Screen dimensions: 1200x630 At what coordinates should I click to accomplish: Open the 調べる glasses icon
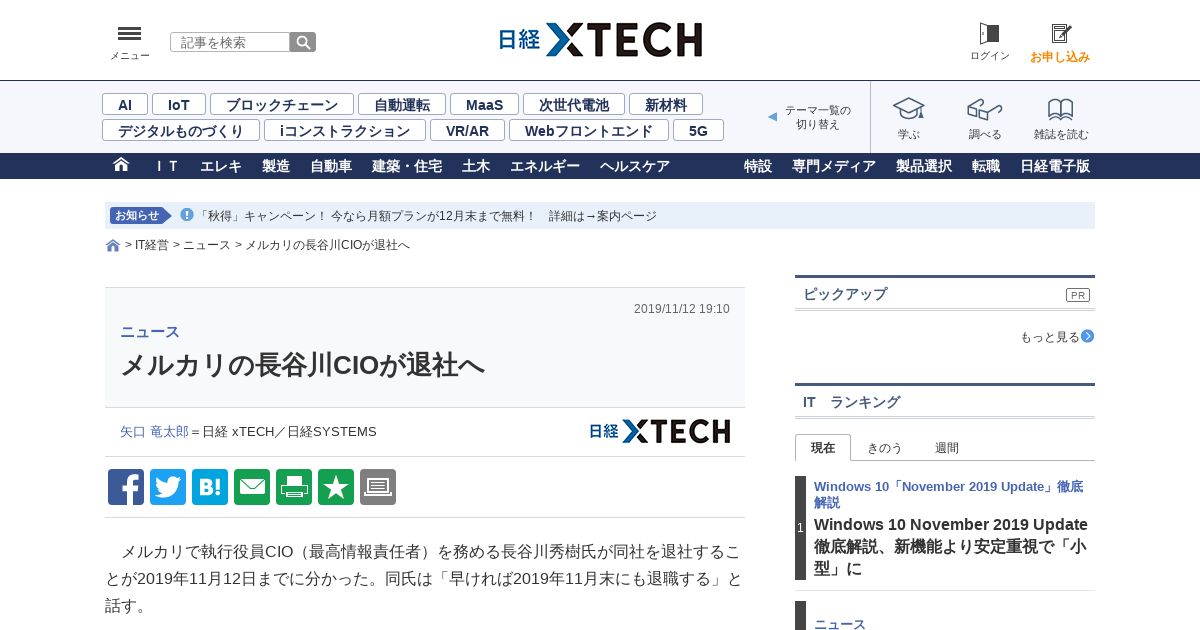pyautogui.click(x=985, y=109)
